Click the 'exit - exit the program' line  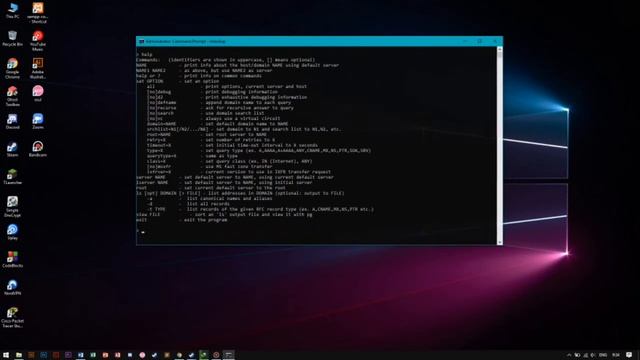pyautogui.click(x=182, y=220)
